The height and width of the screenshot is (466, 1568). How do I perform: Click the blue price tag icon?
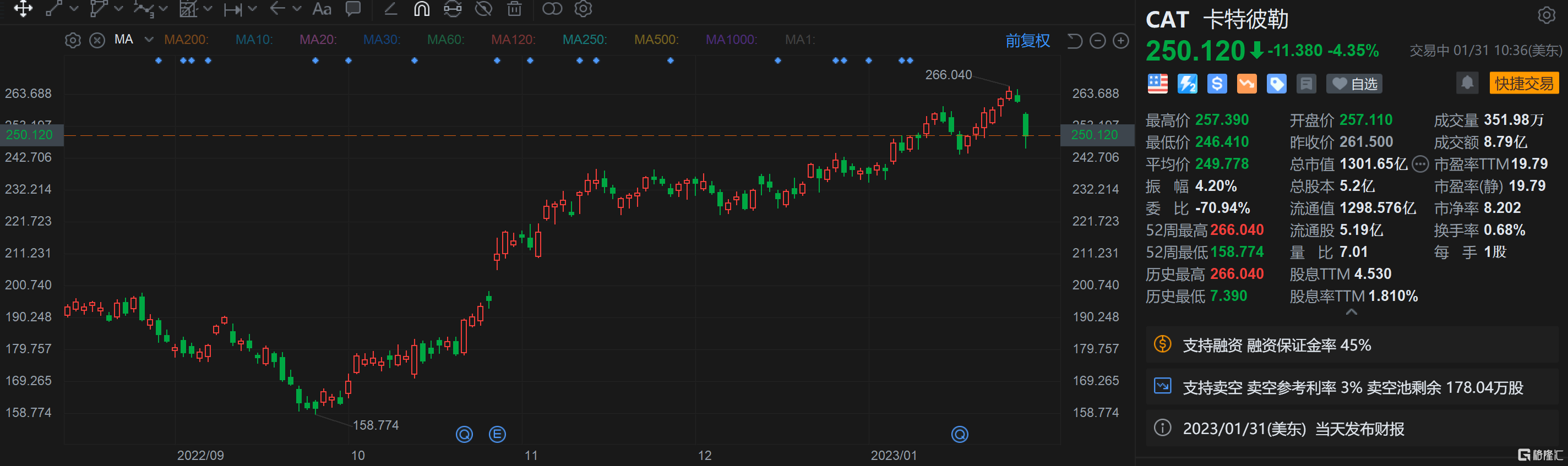coord(1276,84)
